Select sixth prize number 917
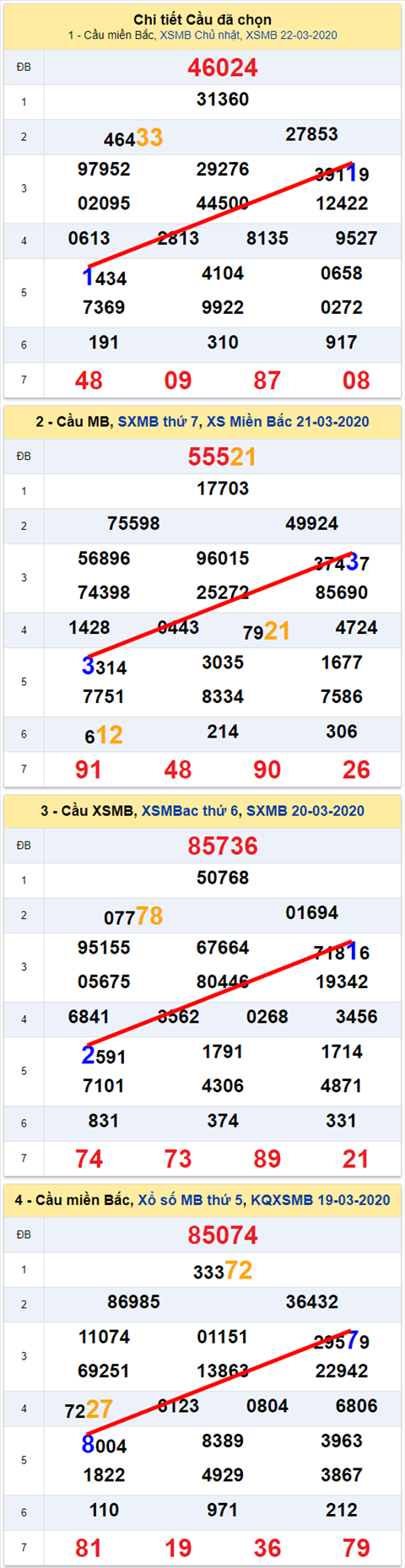This screenshot has width=405, height=1568. click(x=342, y=343)
